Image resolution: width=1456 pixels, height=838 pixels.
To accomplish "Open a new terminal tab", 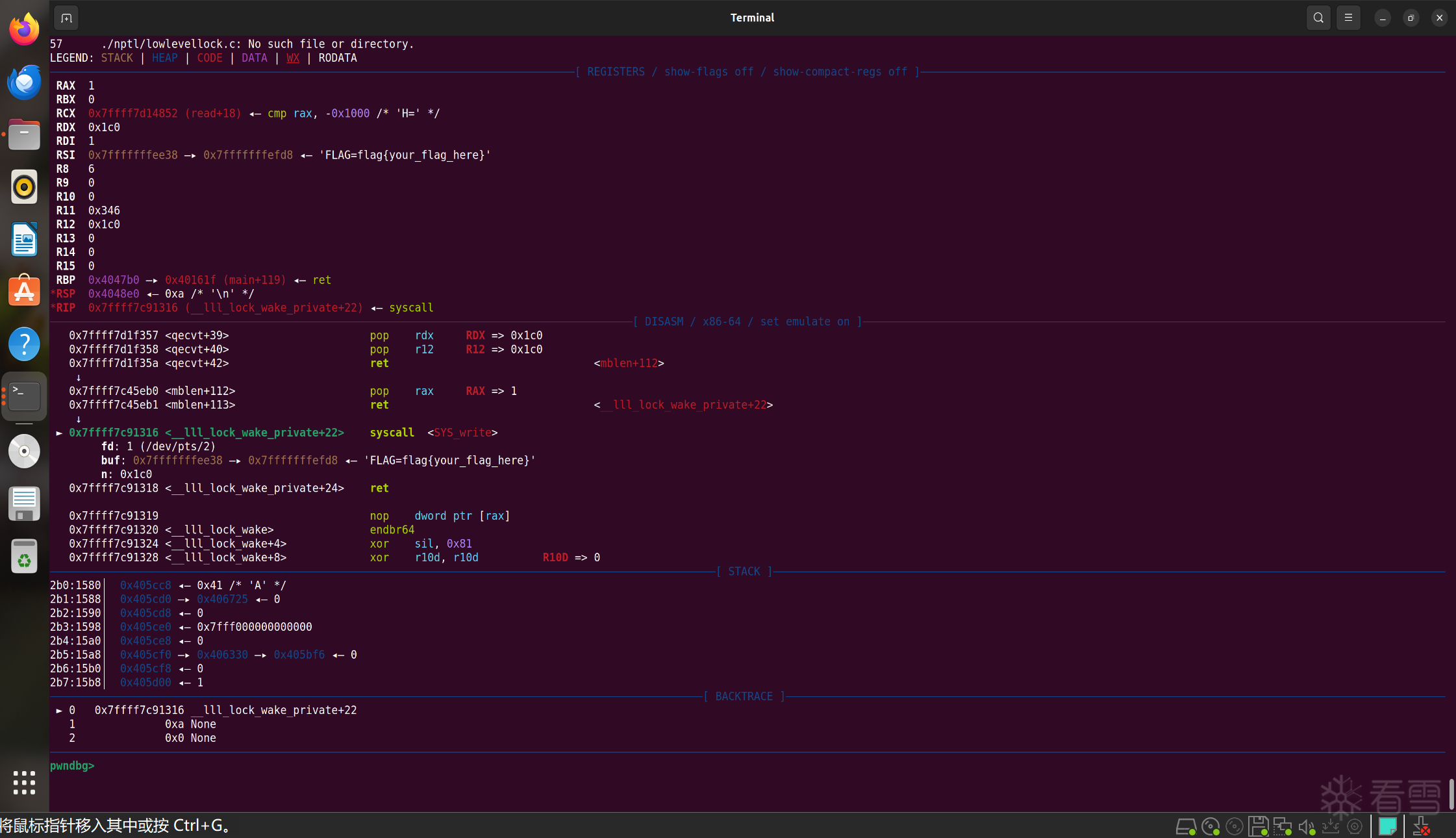I will (66, 18).
